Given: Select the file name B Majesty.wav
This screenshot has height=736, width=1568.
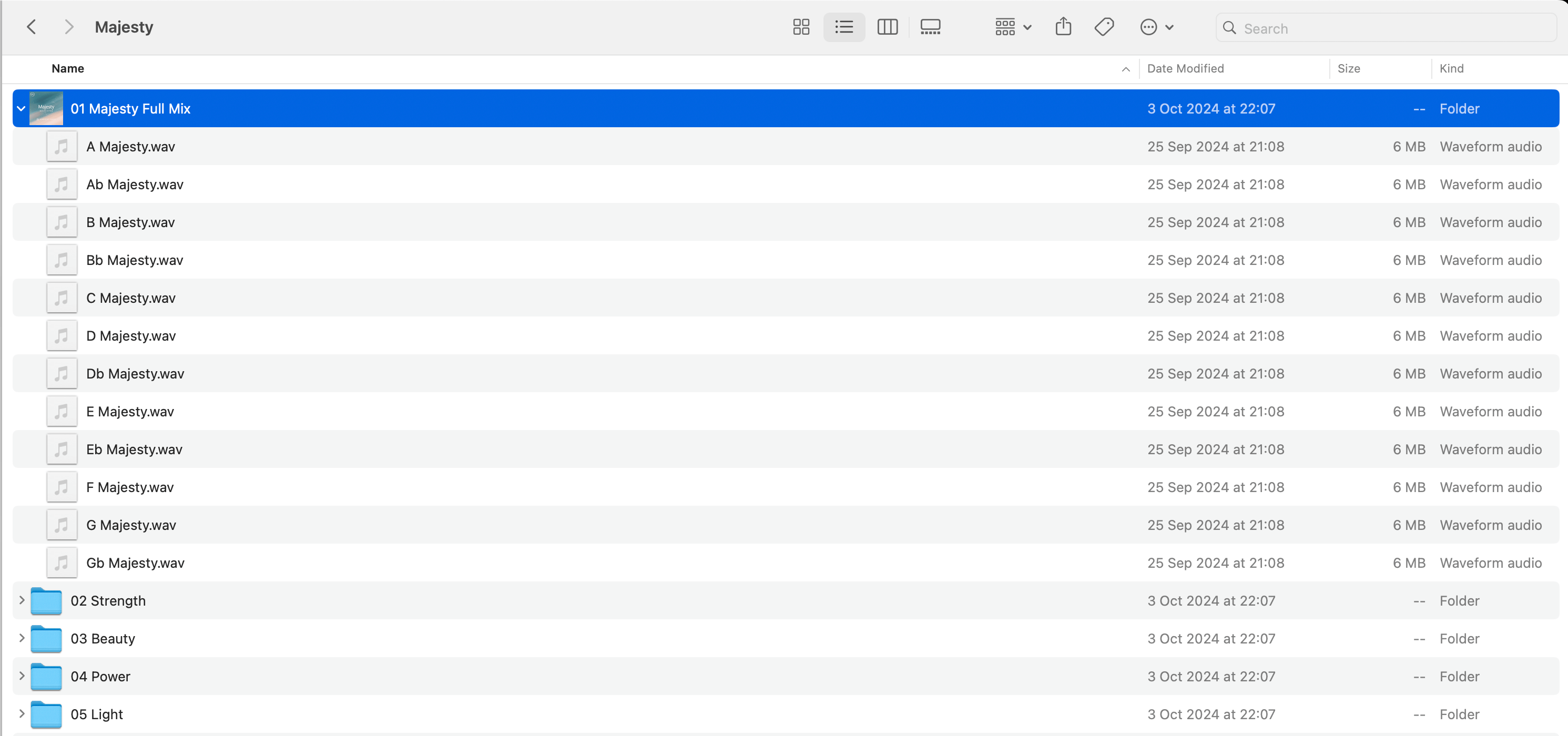Looking at the screenshot, I should (x=130, y=222).
